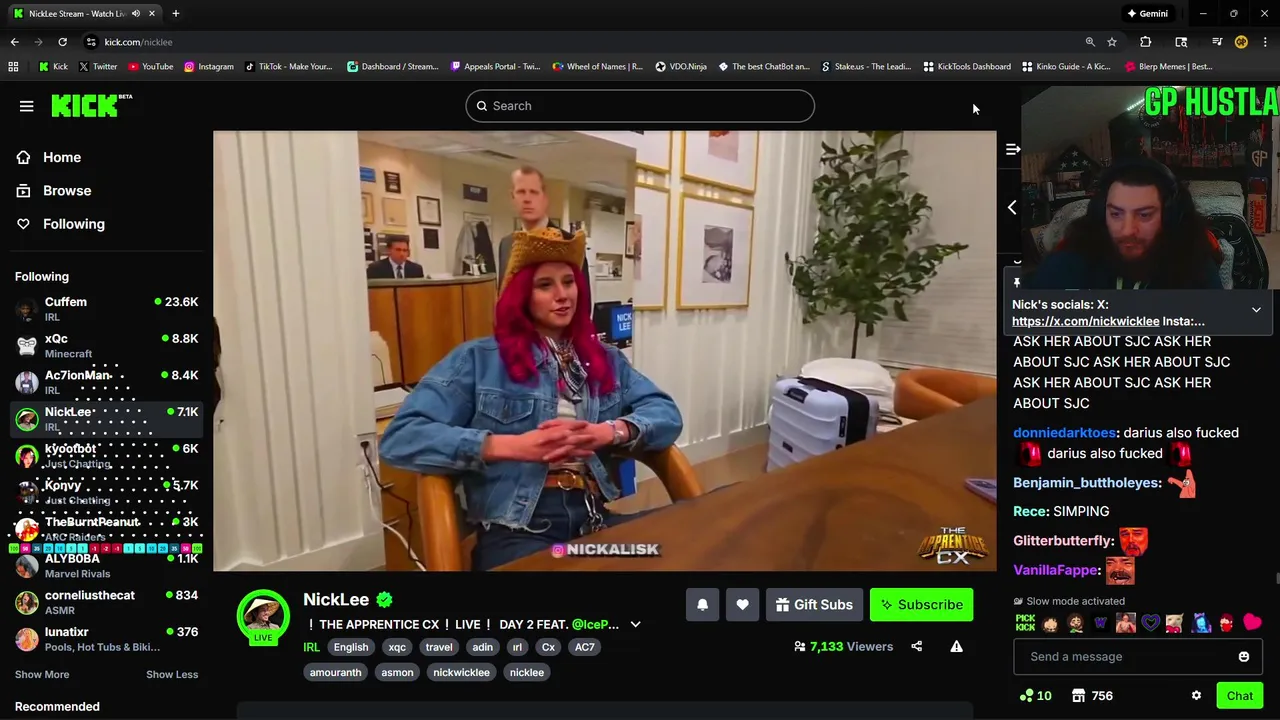Click Show Less under Following
The height and width of the screenshot is (720, 1280).
pyautogui.click(x=172, y=674)
